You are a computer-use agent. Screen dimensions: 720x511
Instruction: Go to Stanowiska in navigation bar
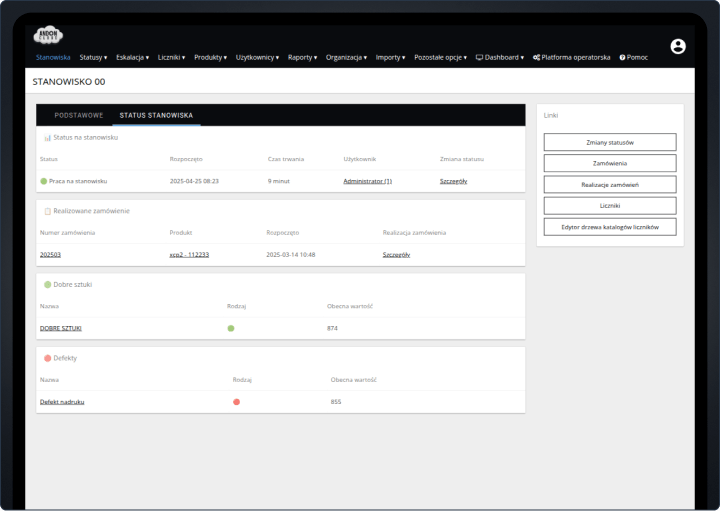[53, 58]
